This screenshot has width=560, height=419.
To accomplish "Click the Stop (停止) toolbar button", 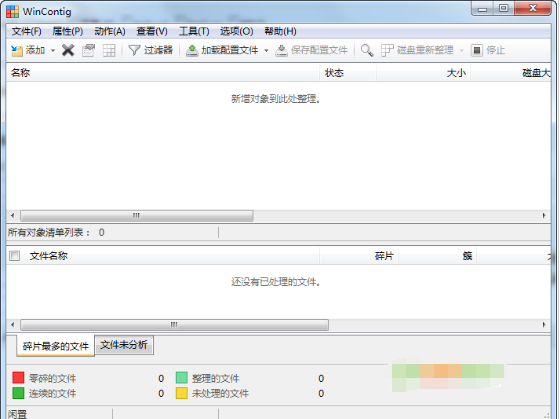I will click(488, 50).
